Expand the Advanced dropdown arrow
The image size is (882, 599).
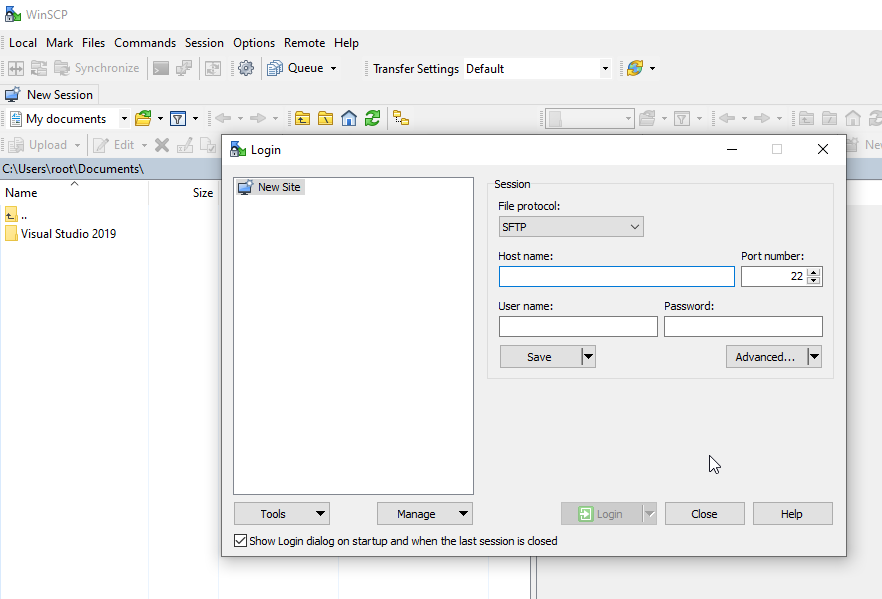pyautogui.click(x=814, y=357)
